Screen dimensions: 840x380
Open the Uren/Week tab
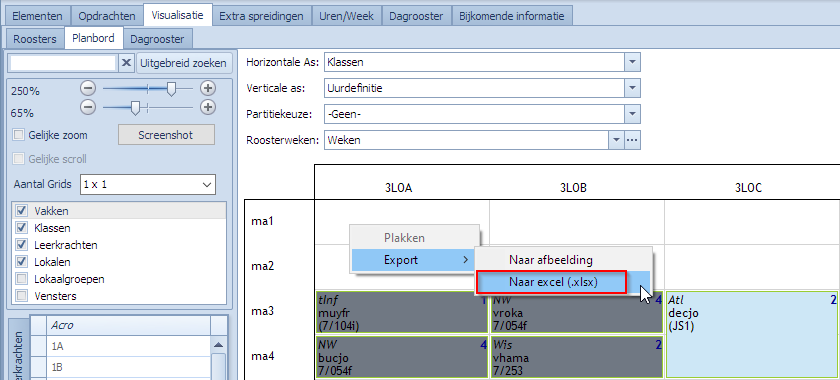coord(346,16)
